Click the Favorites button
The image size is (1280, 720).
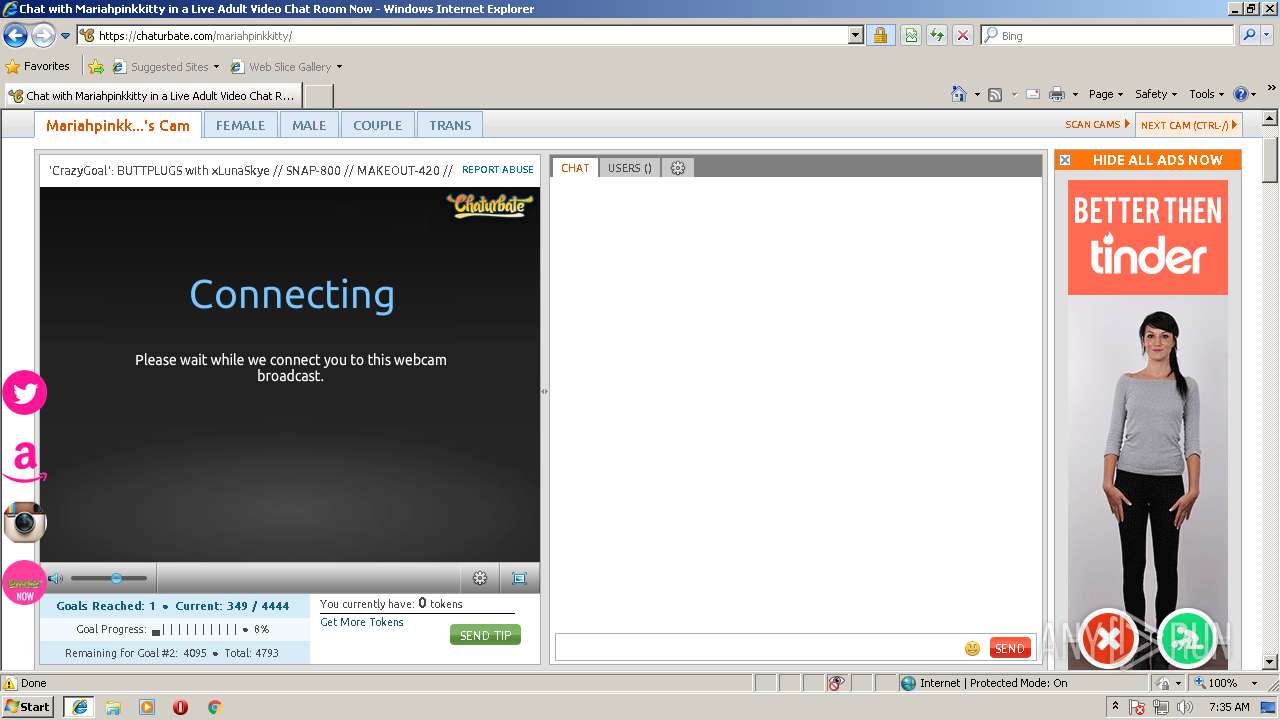tap(37, 67)
